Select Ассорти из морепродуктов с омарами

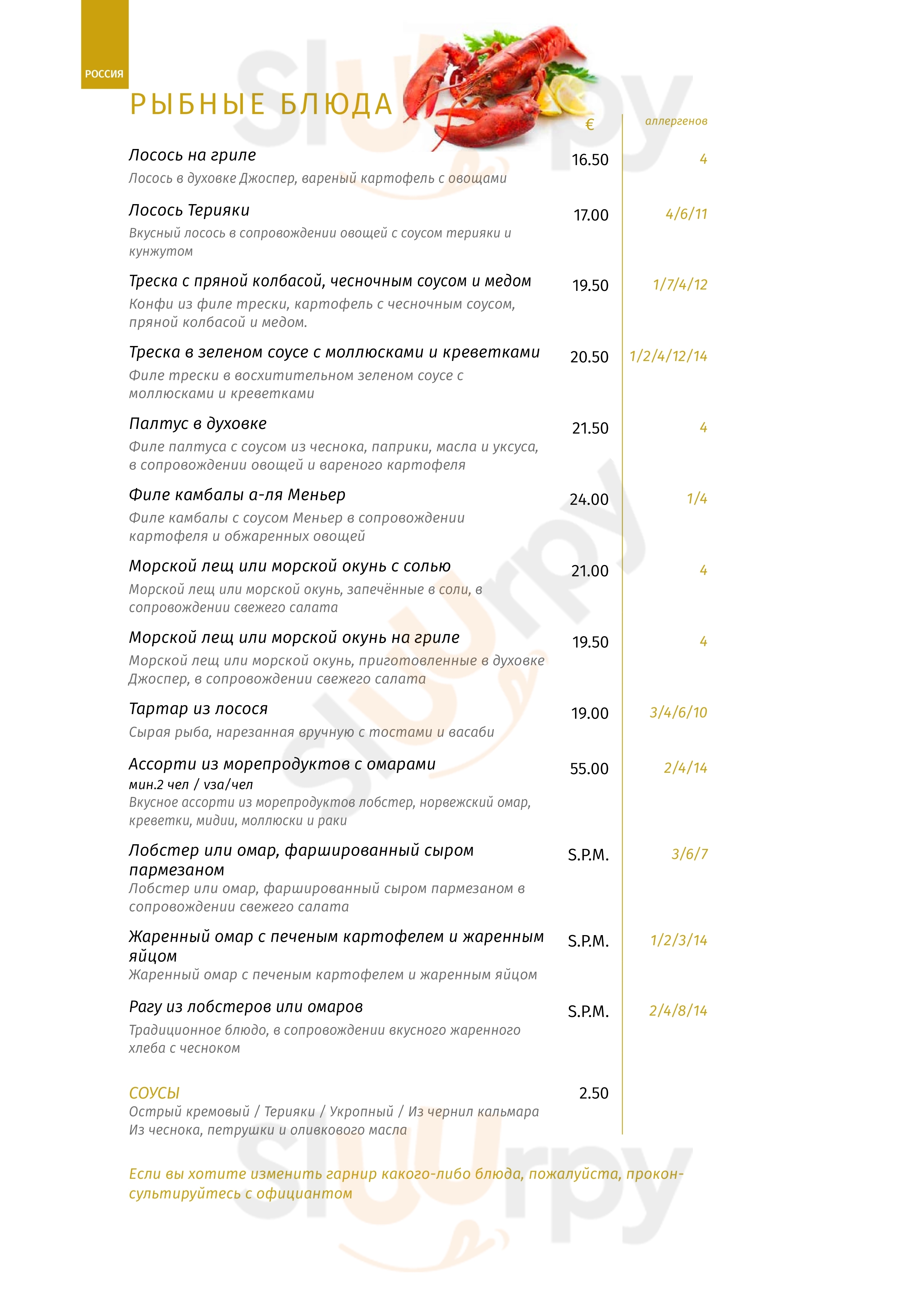pos(282,764)
